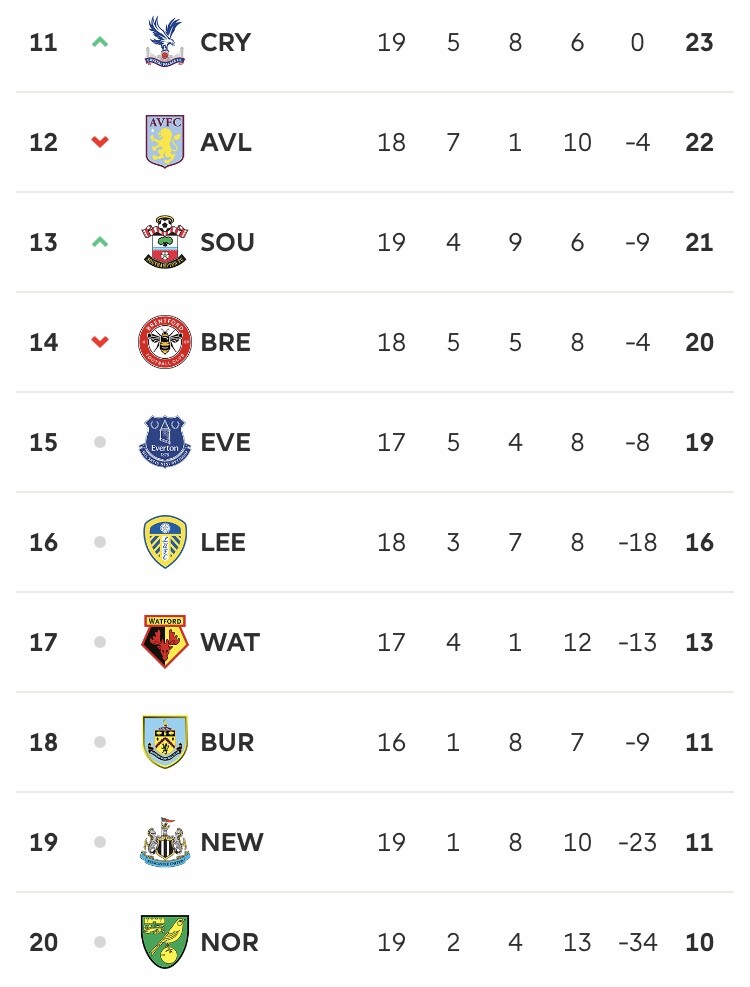Click the Crystal Palace club crest
This screenshot has height=987, width=750.
(x=164, y=42)
